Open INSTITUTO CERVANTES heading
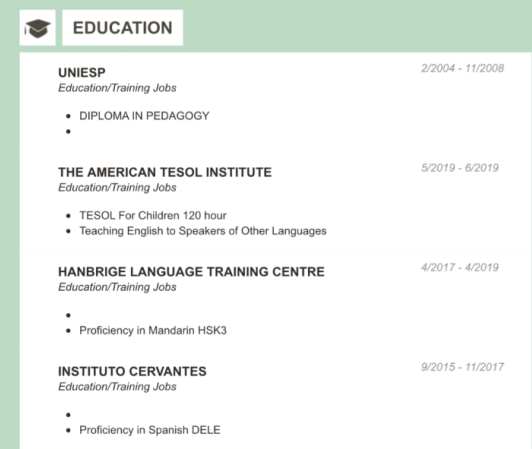This screenshot has width=532, height=449. 132,372
